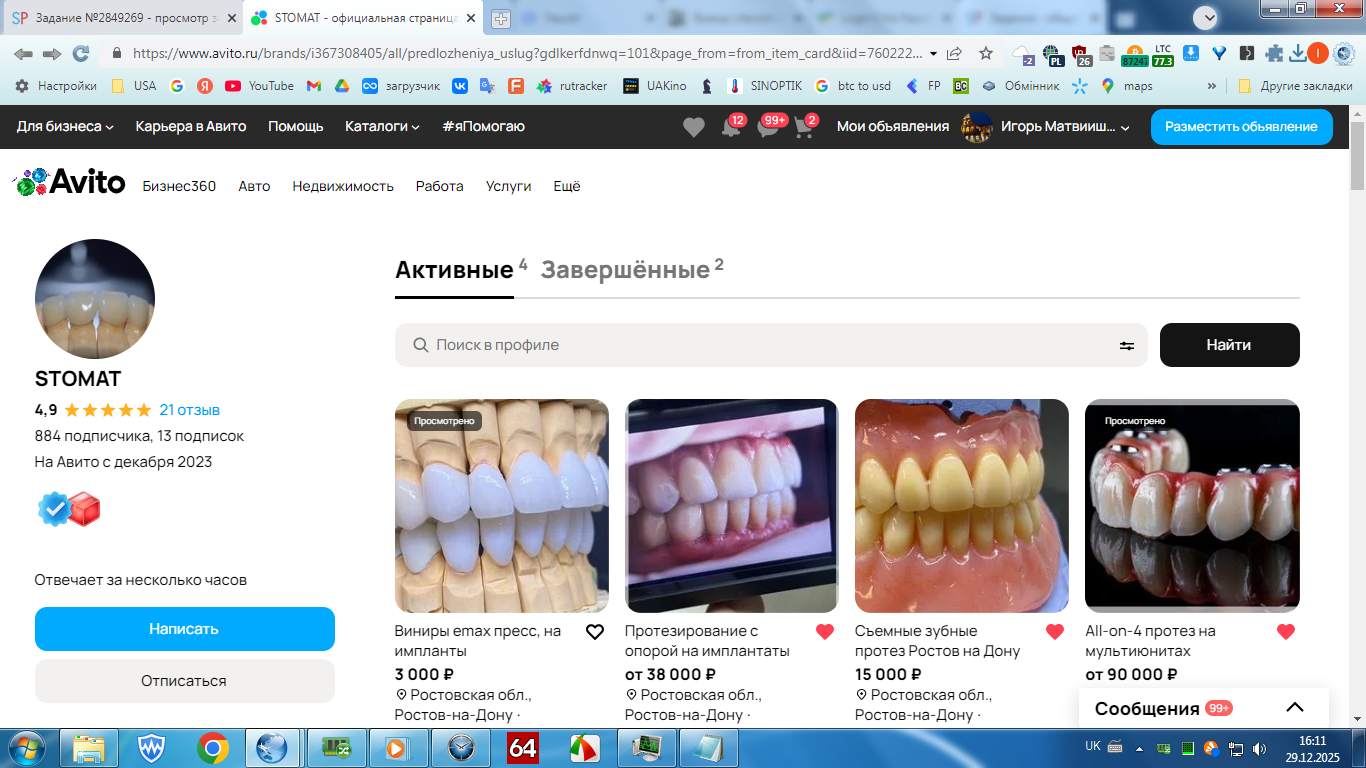The height and width of the screenshot is (768, 1366).
Task: Share page via address bar share icon
Action: pyautogui.click(x=955, y=53)
